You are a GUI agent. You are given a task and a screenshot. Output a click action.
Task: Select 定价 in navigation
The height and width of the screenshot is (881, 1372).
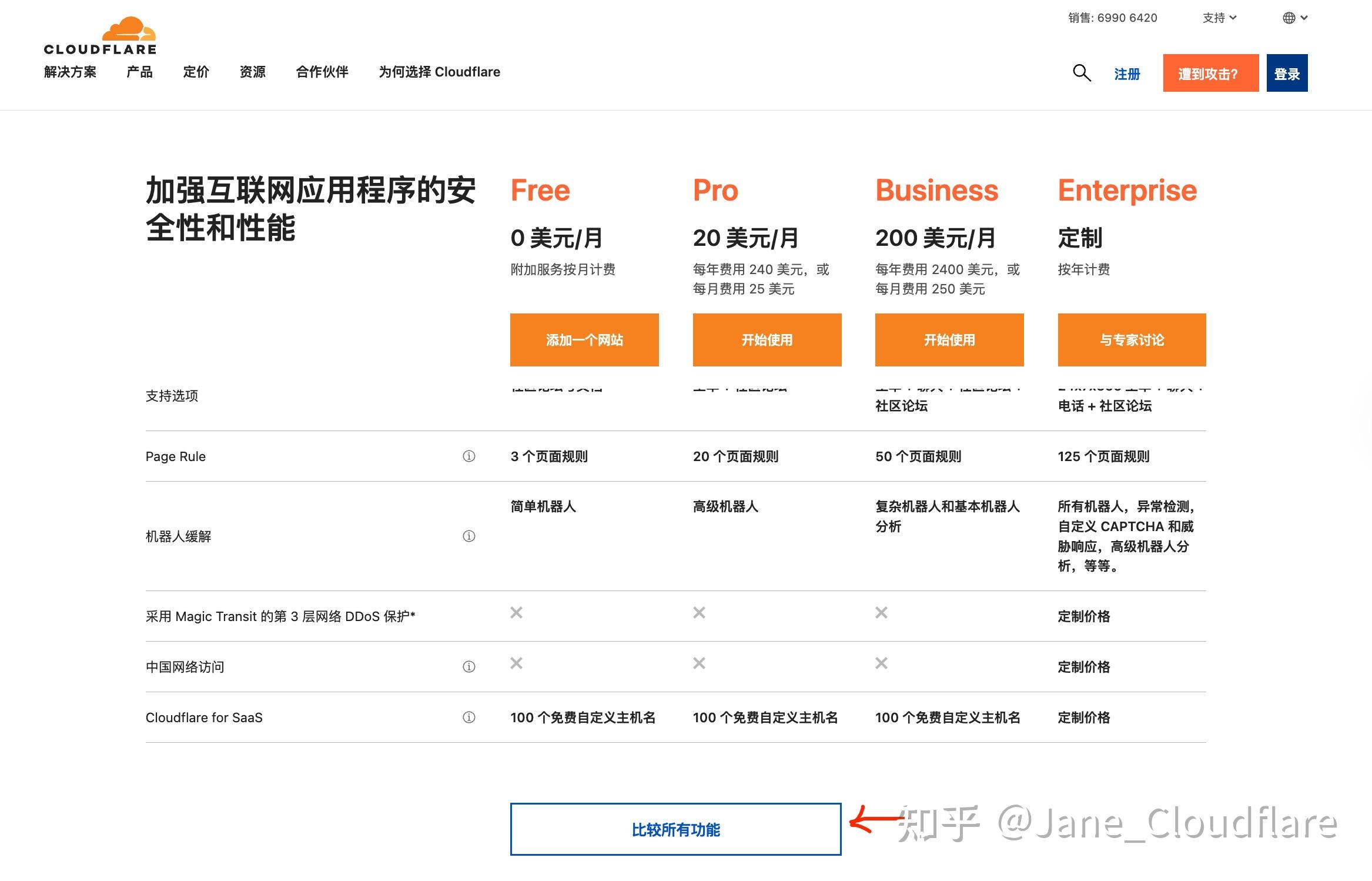(196, 72)
